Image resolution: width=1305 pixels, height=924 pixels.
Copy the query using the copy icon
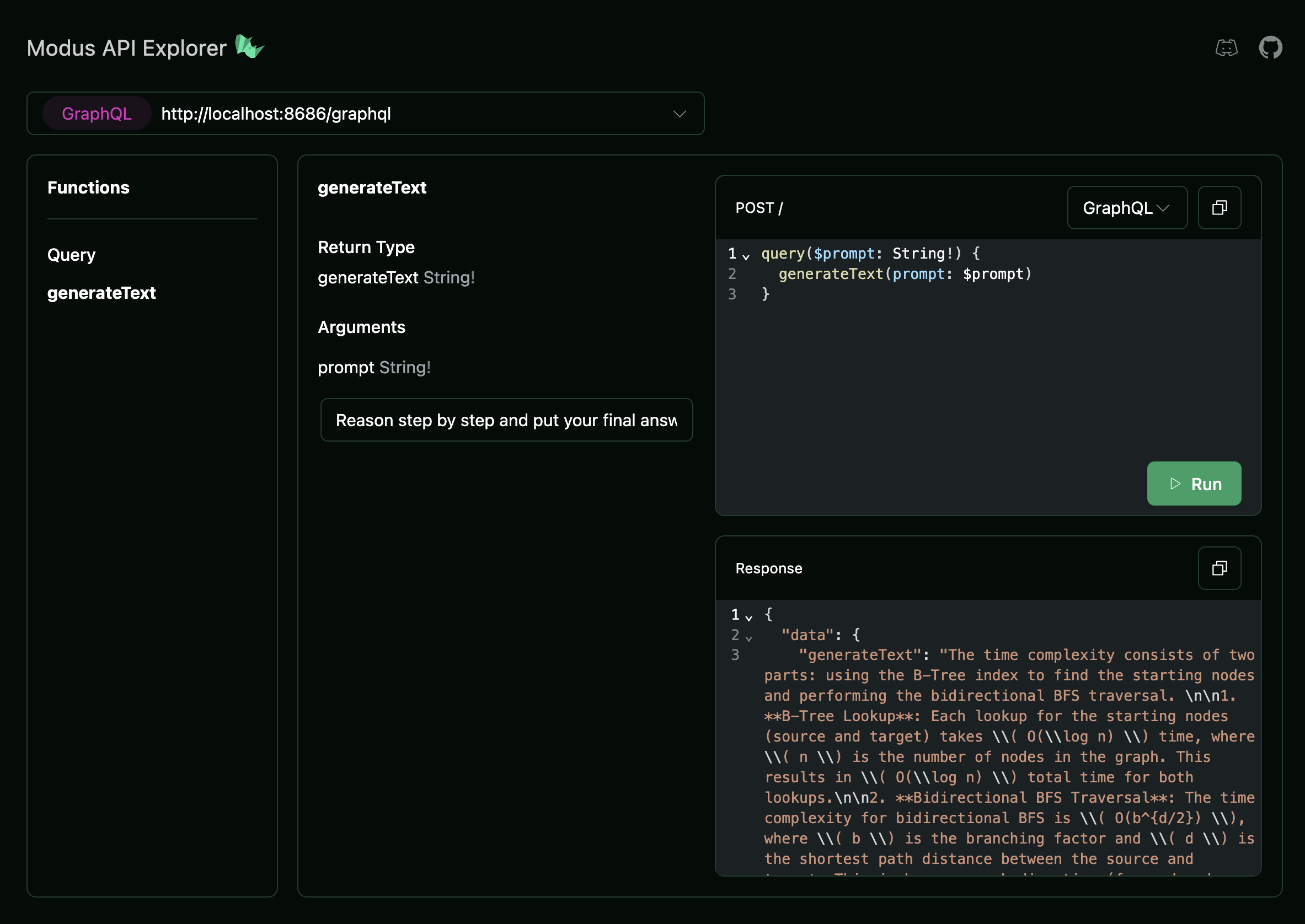click(x=1219, y=207)
